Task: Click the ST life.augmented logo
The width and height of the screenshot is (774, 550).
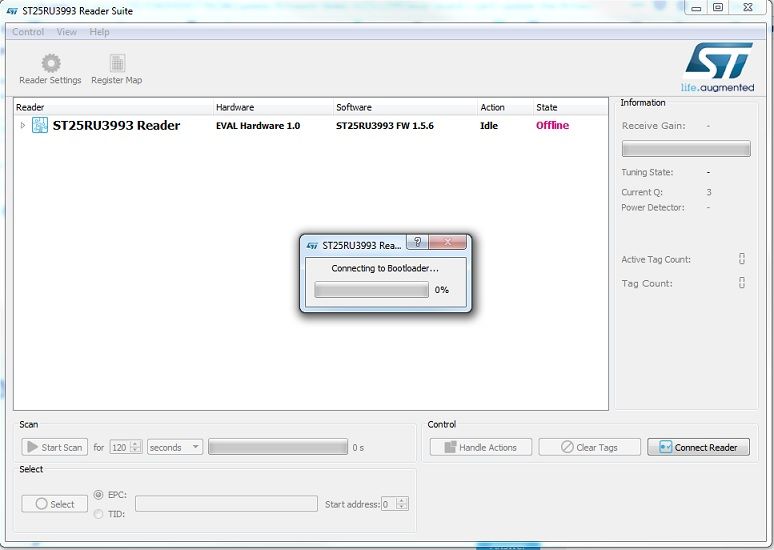Action: (x=719, y=67)
